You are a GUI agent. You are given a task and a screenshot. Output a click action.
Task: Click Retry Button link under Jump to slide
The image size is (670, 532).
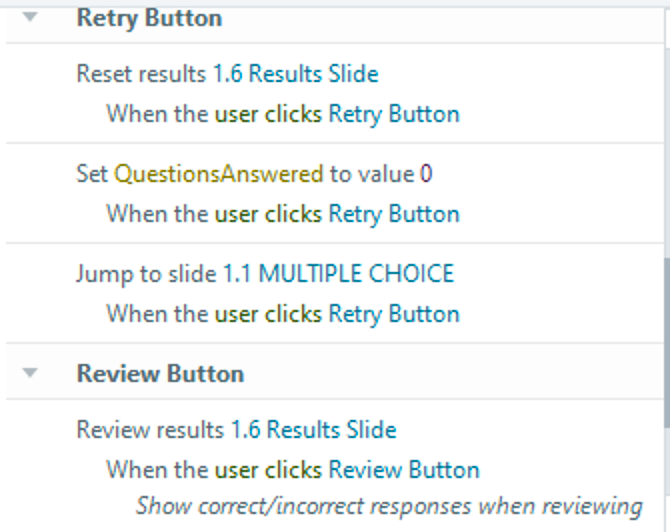click(x=394, y=314)
